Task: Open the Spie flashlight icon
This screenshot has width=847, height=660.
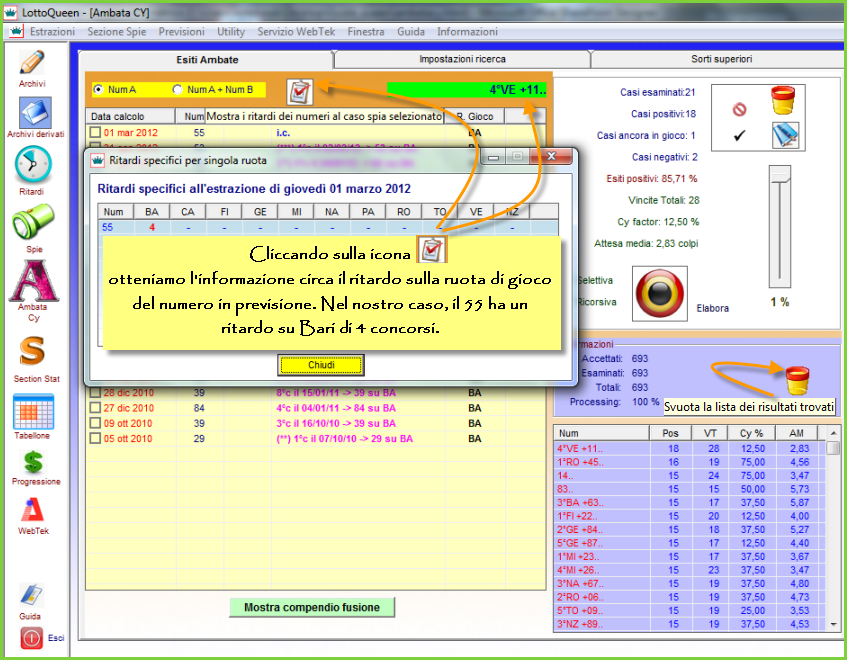Action: click(x=33, y=221)
